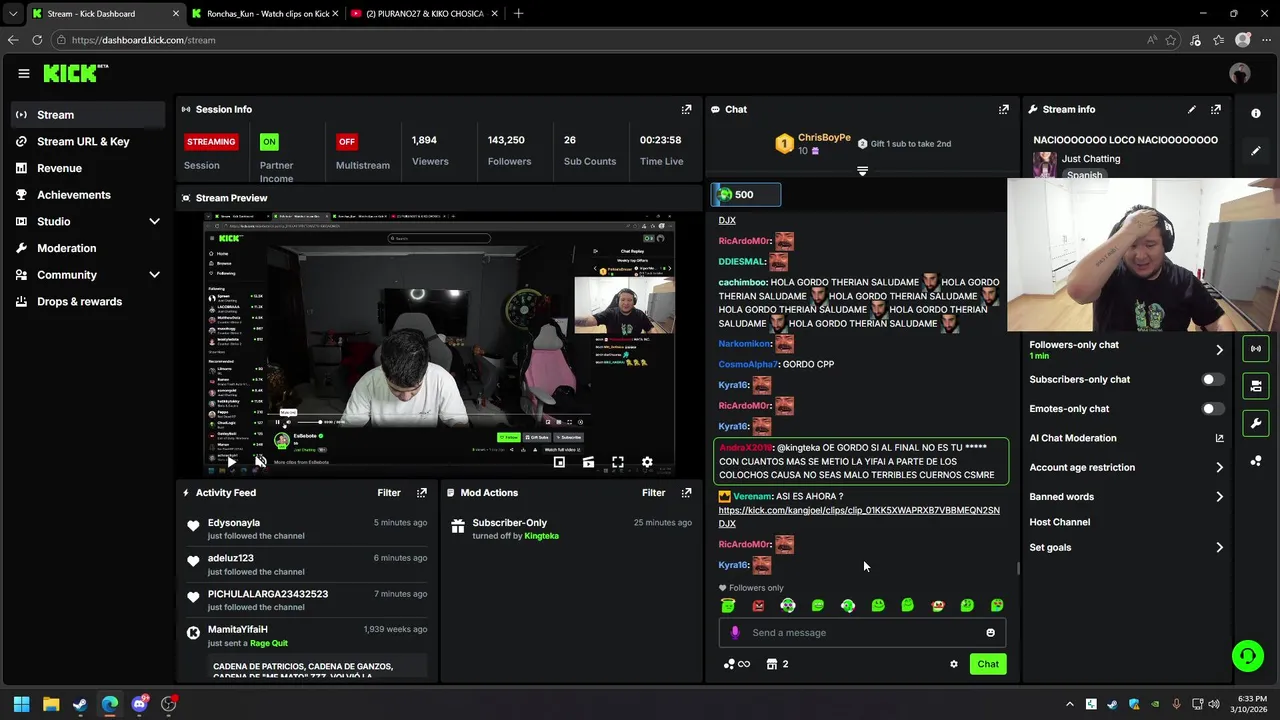Edit stream info with pencil icon
The height and width of the screenshot is (720, 1280).
(x=1191, y=109)
